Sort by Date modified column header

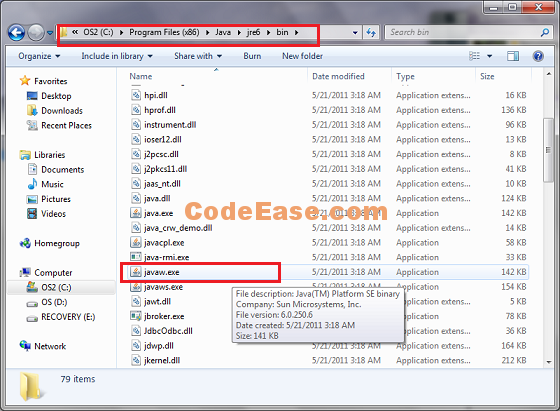tap(338, 76)
